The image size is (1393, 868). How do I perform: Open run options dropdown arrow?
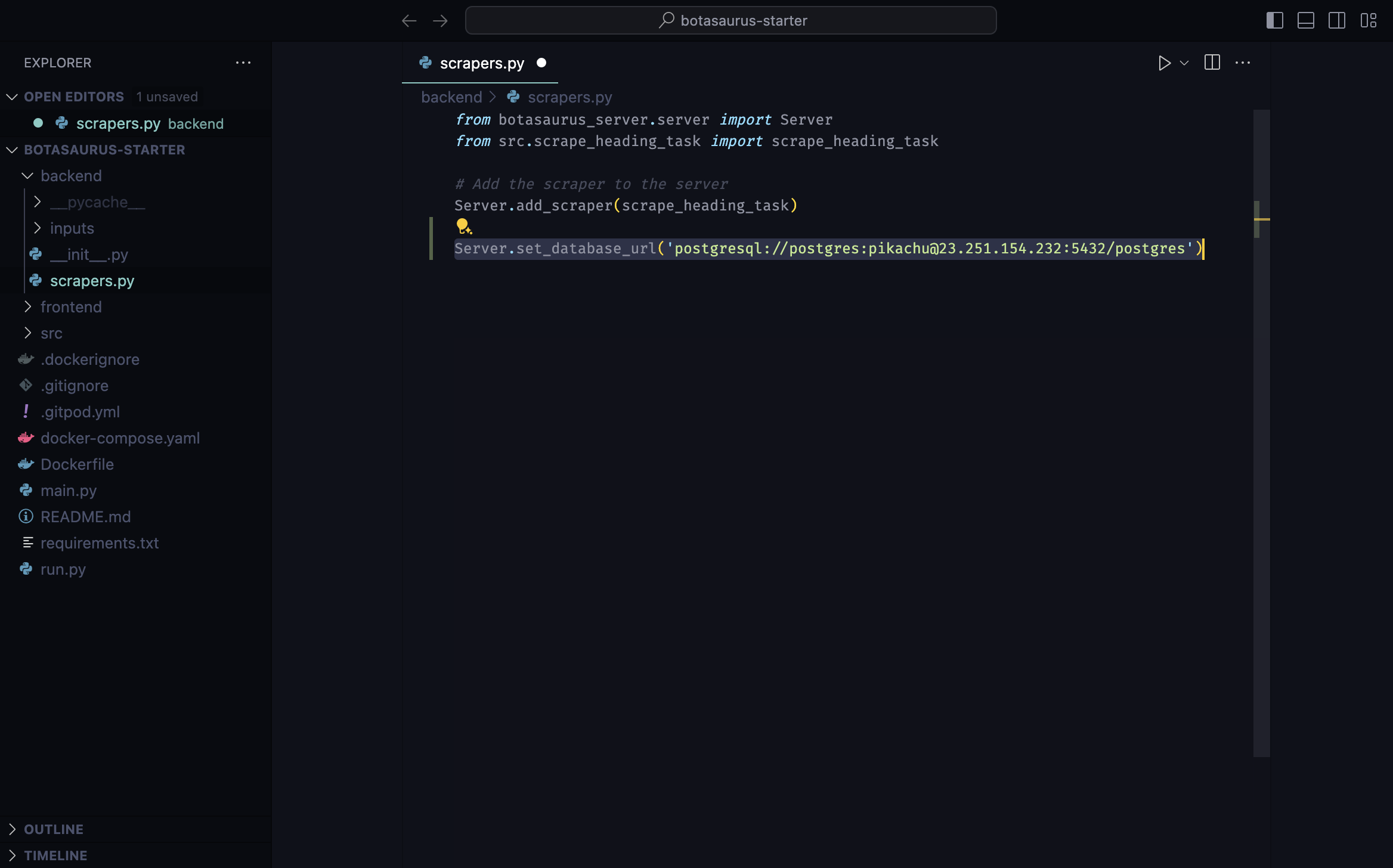click(x=1184, y=63)
